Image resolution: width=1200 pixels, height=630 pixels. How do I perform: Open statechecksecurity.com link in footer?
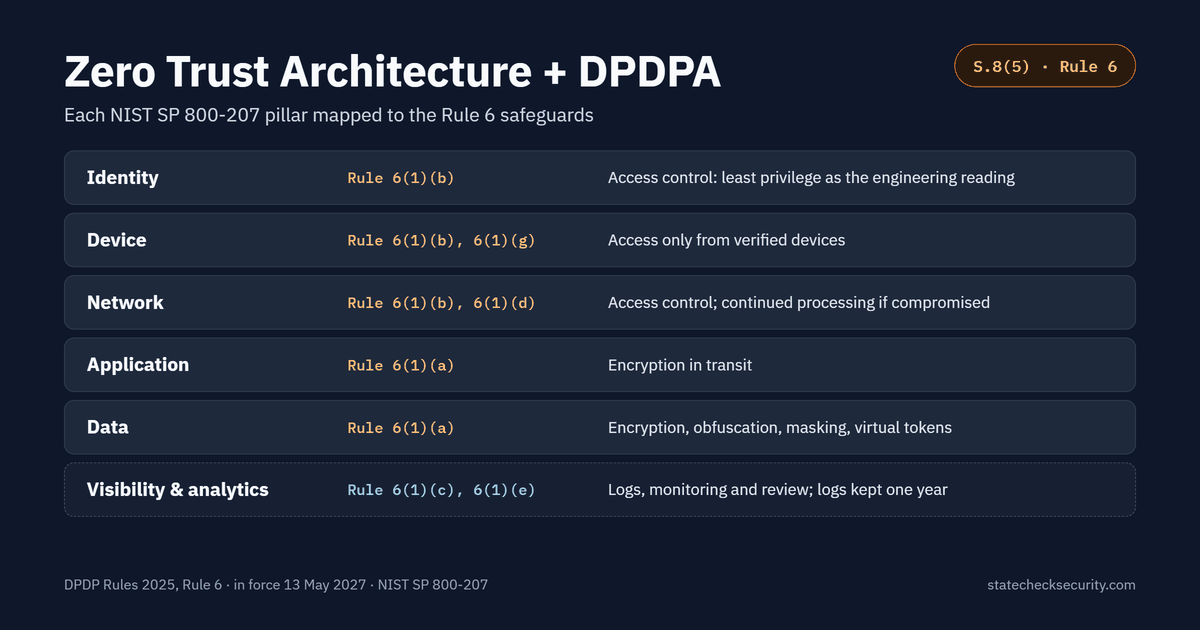tap(1061, 584)
